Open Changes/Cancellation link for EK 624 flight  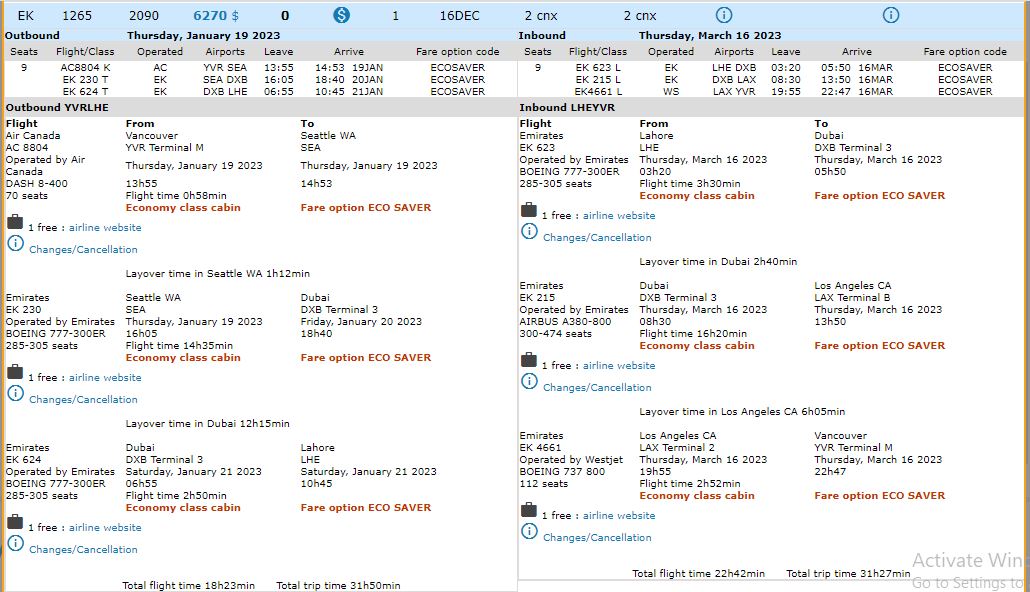point(83,550)
